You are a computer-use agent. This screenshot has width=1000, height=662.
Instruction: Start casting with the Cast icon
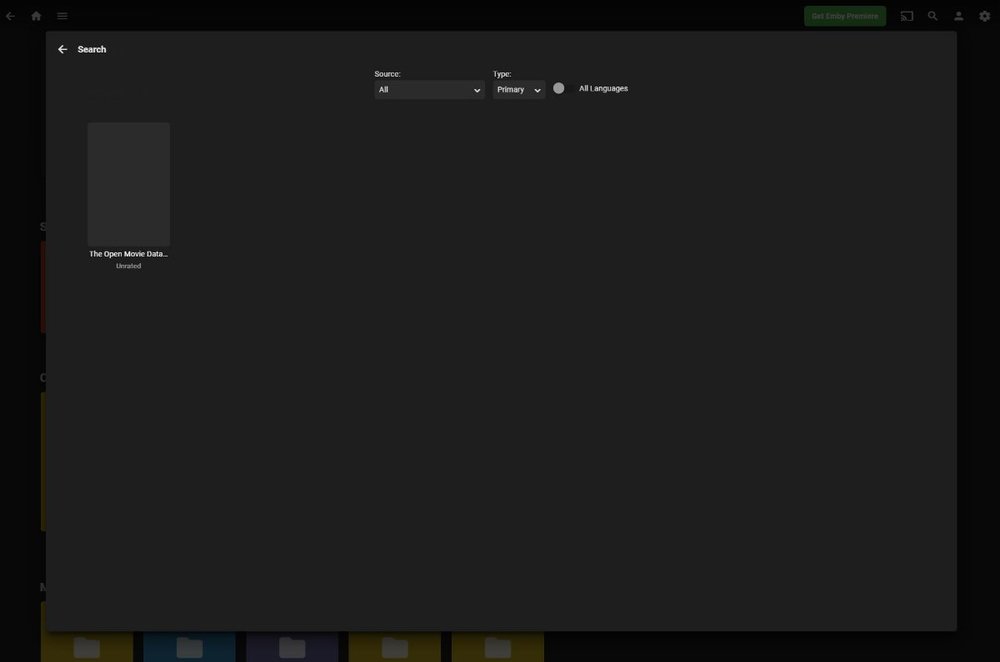point(907,15)
